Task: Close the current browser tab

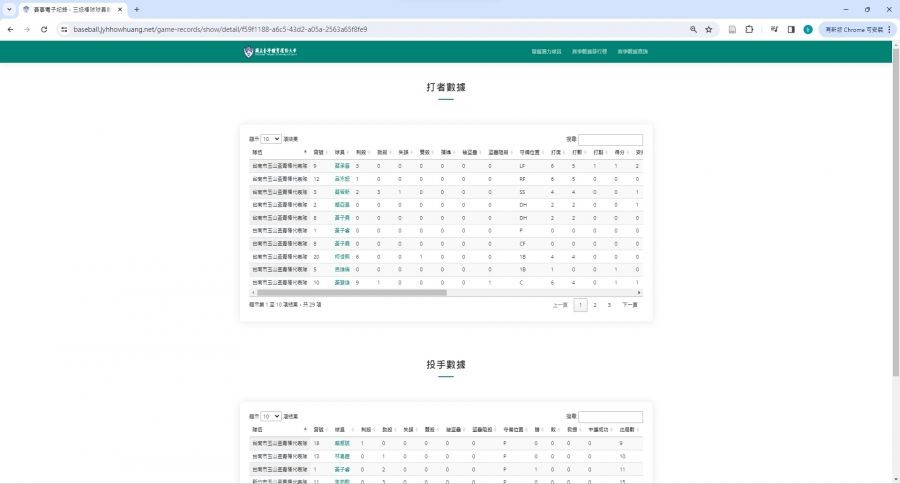Action: coord(120,9)
